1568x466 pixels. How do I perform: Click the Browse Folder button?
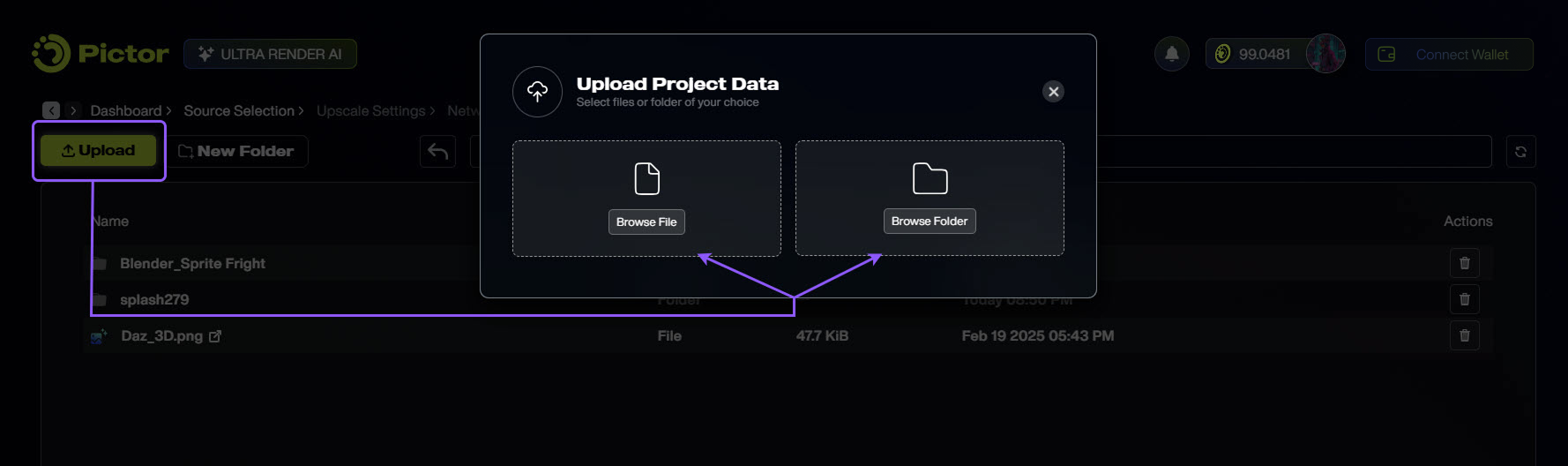930,221
